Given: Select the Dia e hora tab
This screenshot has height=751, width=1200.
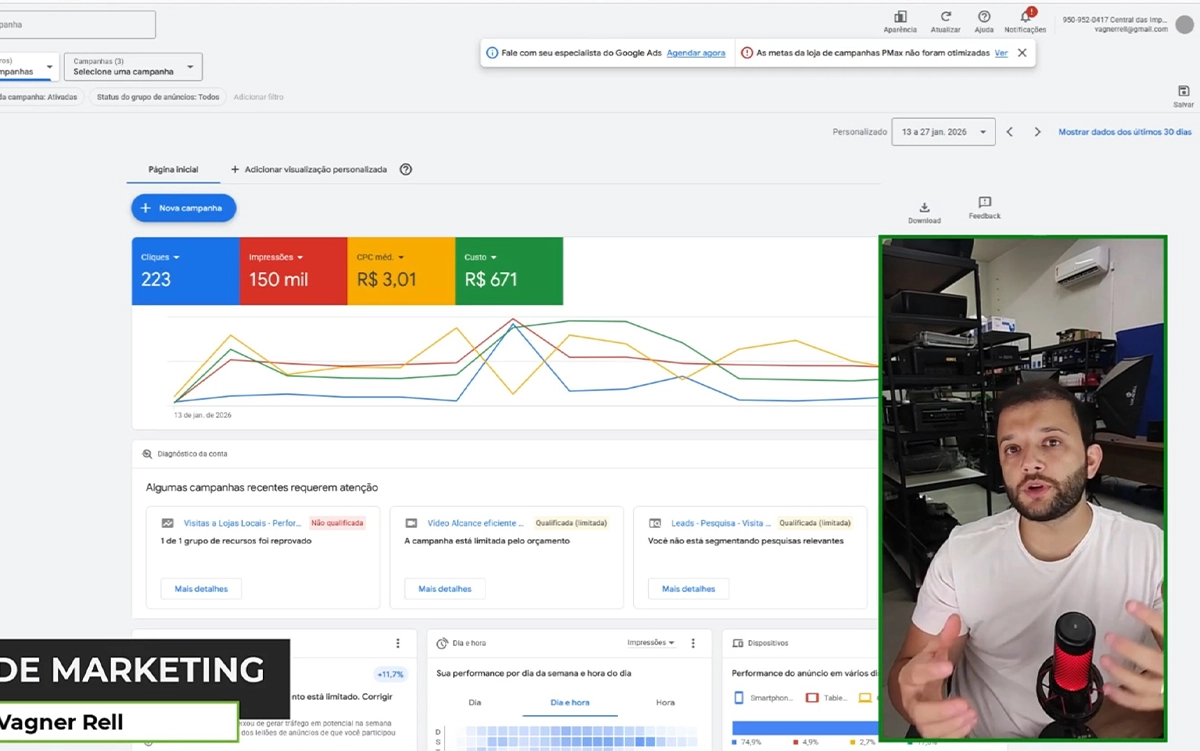Looking at the screenshot, I should pos(570,703).
